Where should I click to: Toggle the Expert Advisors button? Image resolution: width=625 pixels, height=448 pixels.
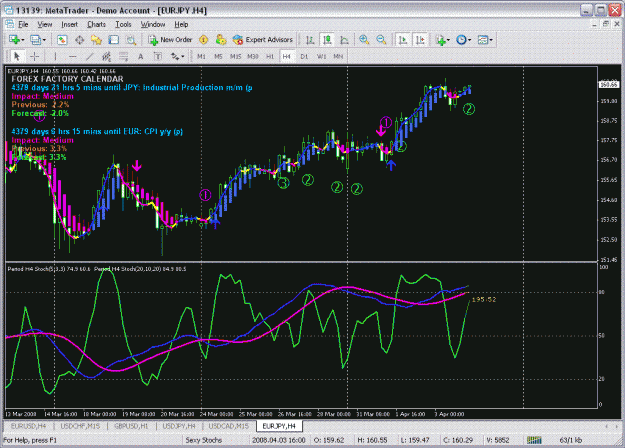(263, 40)
